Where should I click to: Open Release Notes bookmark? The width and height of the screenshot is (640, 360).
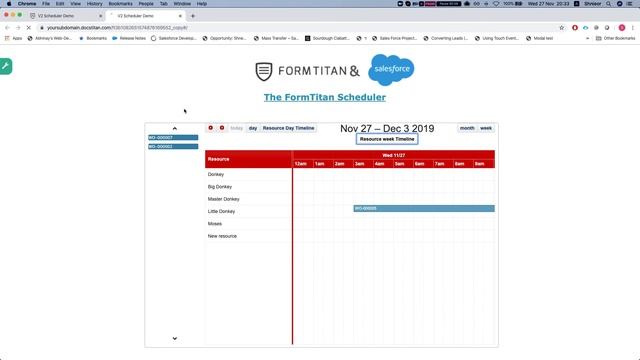click(129, 38)
